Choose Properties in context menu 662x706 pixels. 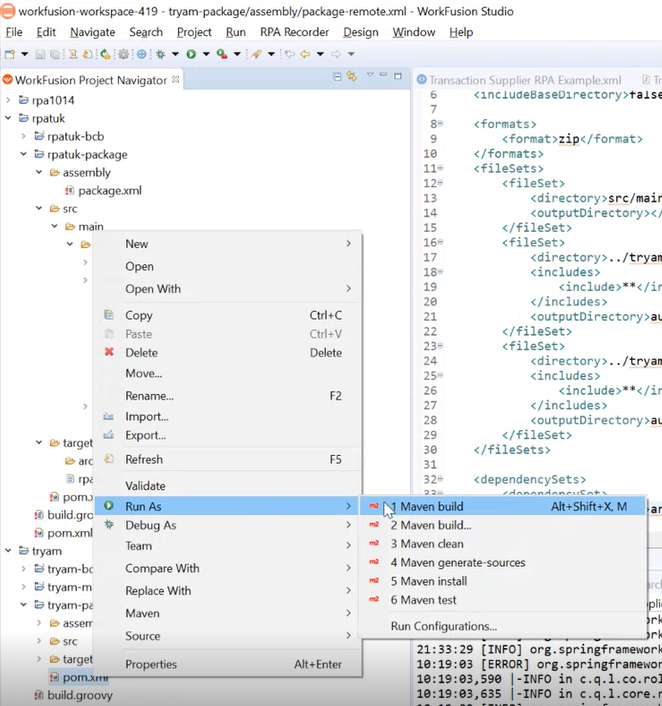[x=227, y=664]
